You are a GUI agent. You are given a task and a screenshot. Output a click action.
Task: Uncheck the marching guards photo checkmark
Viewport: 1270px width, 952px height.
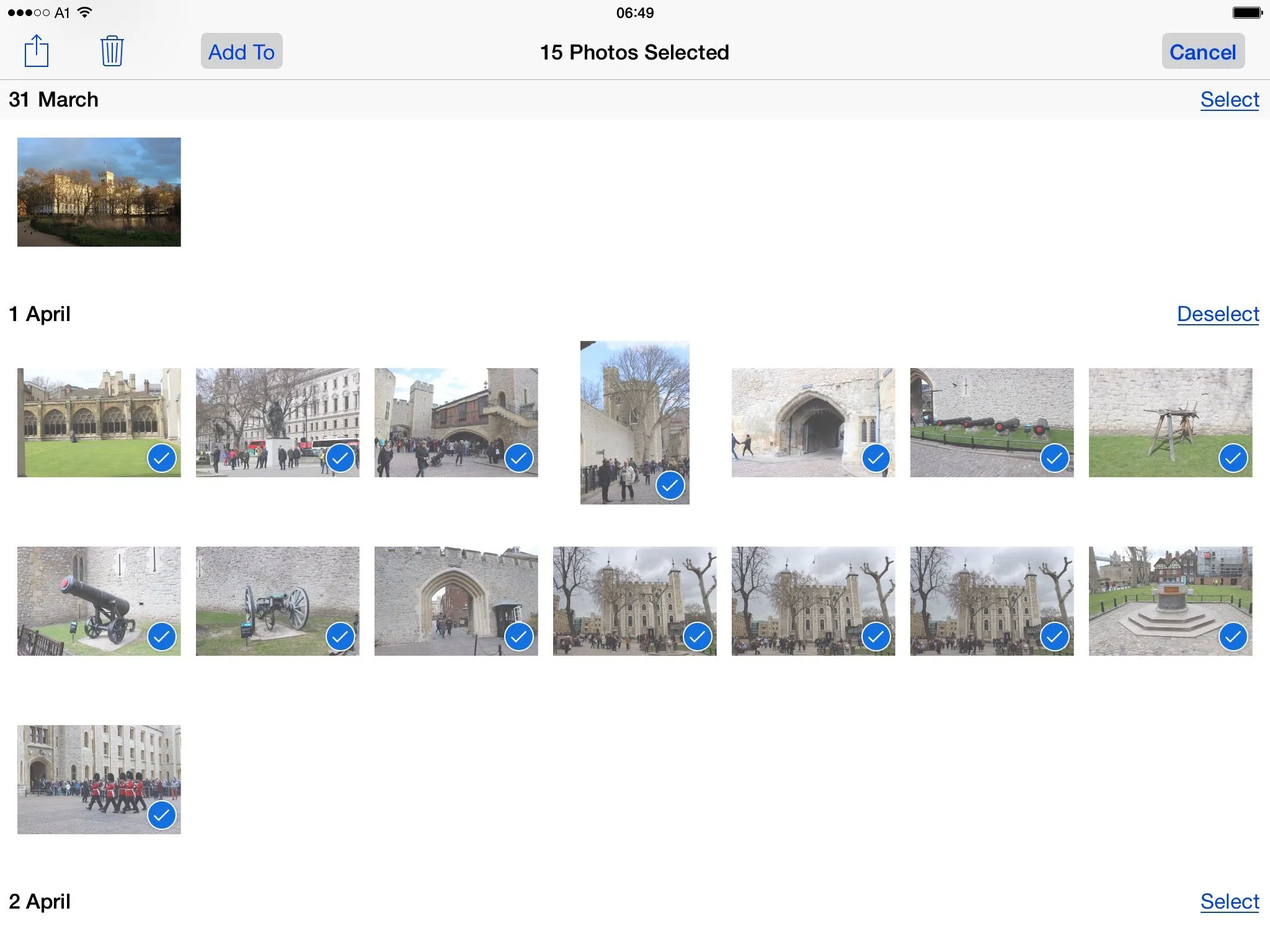point(162,815)
